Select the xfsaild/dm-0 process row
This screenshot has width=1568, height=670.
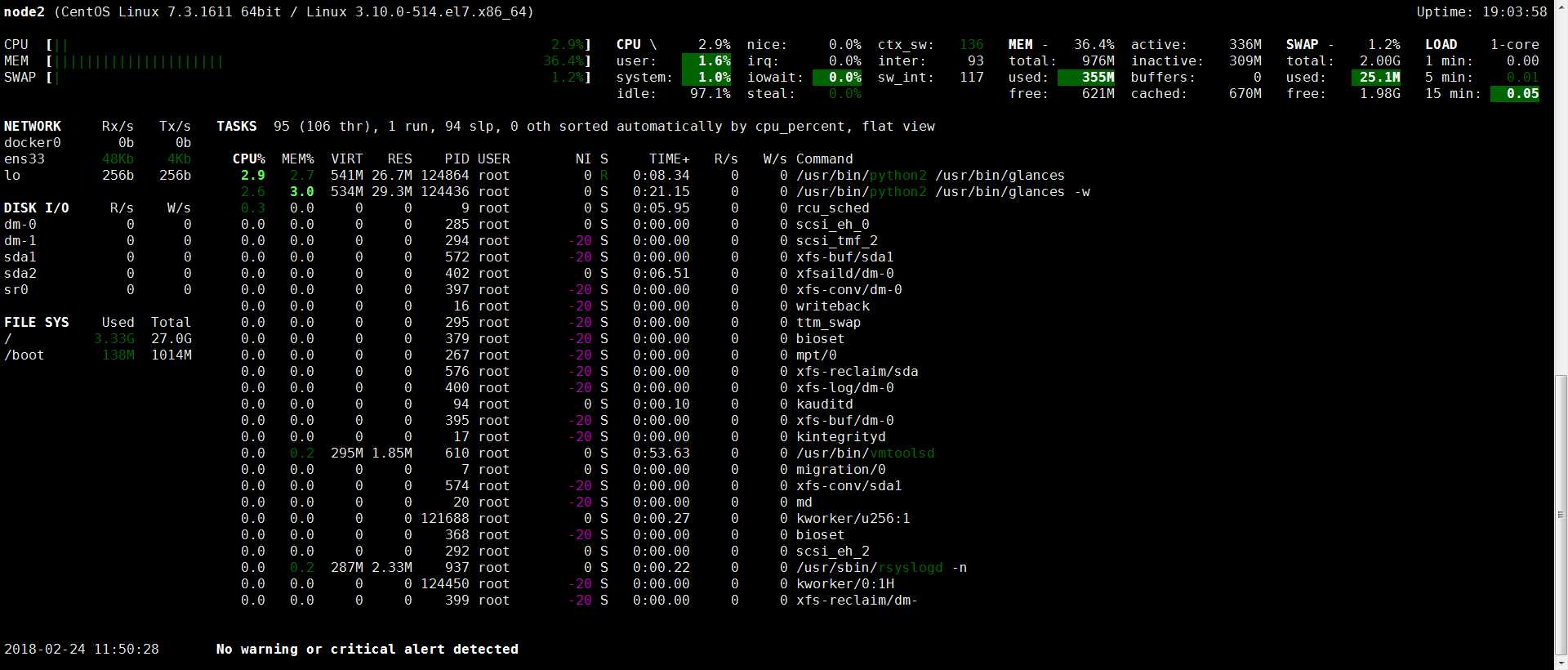pos(568,274)
